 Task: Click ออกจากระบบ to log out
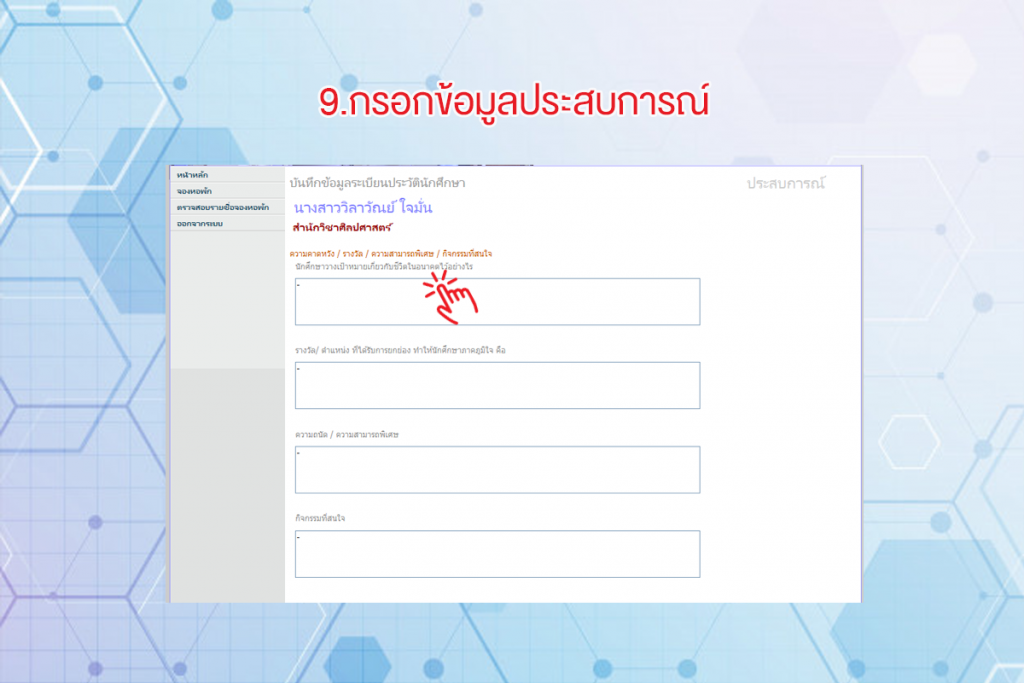(x=199, y=222)
